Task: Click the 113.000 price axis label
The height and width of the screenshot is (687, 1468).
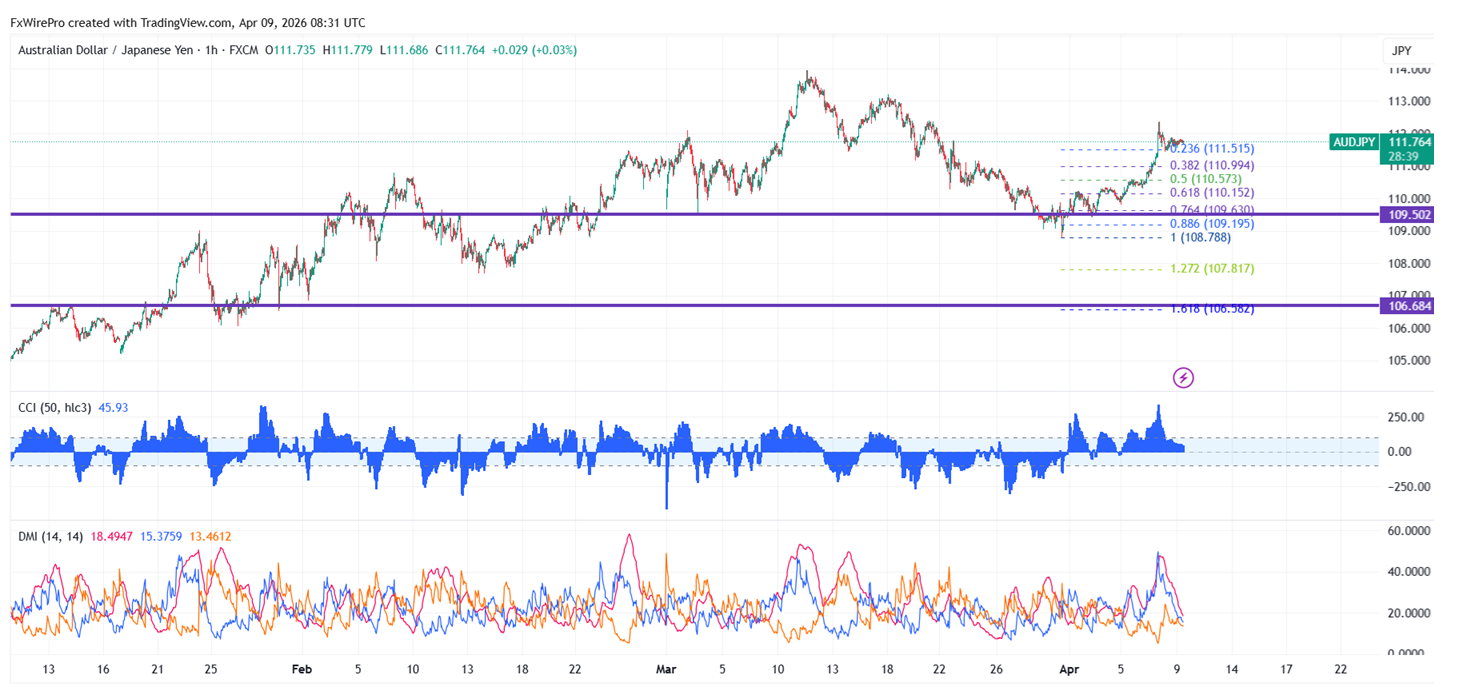Action: [1407, 101]
